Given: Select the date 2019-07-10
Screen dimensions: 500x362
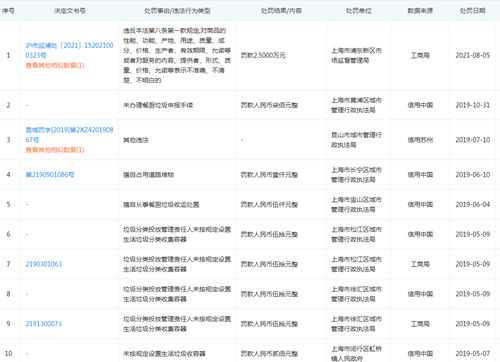Looking at the screenshot, I should coord(473,140).
